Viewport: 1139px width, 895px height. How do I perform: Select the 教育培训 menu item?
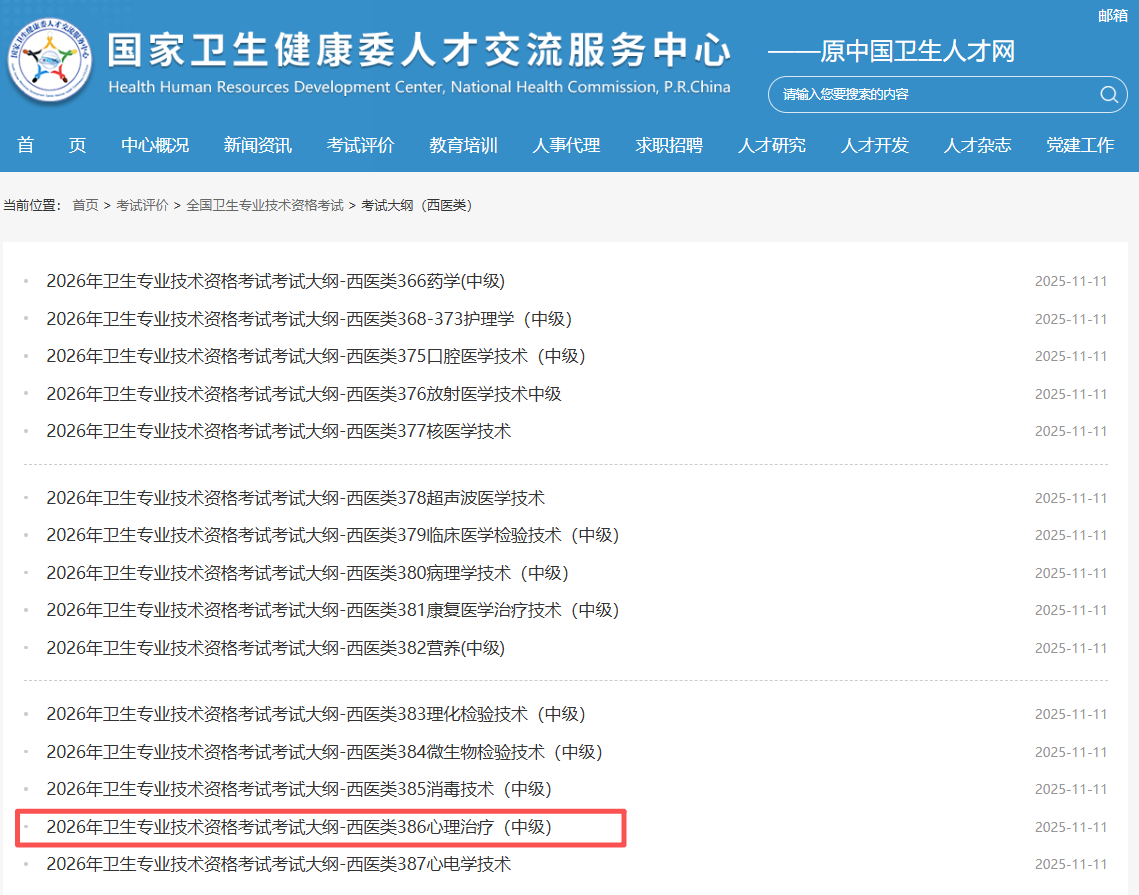[x=463, y=145]
